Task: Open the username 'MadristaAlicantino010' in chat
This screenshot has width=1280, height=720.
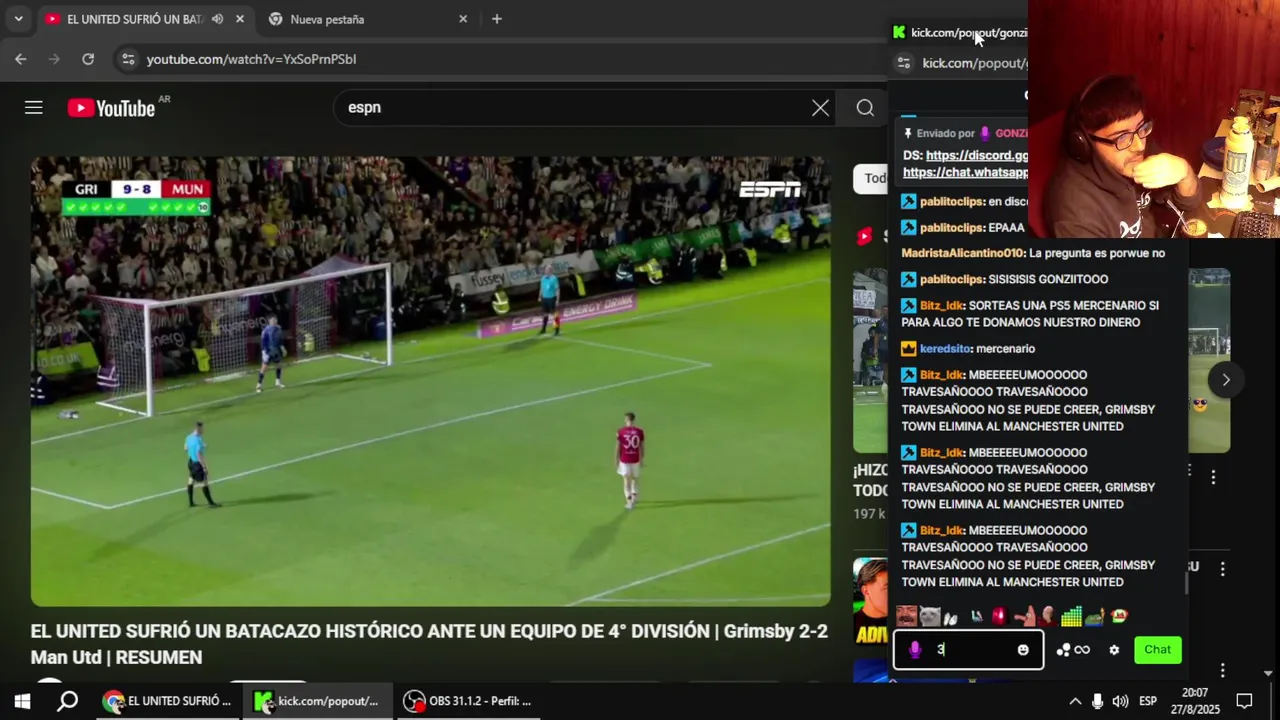Action: 962,253
